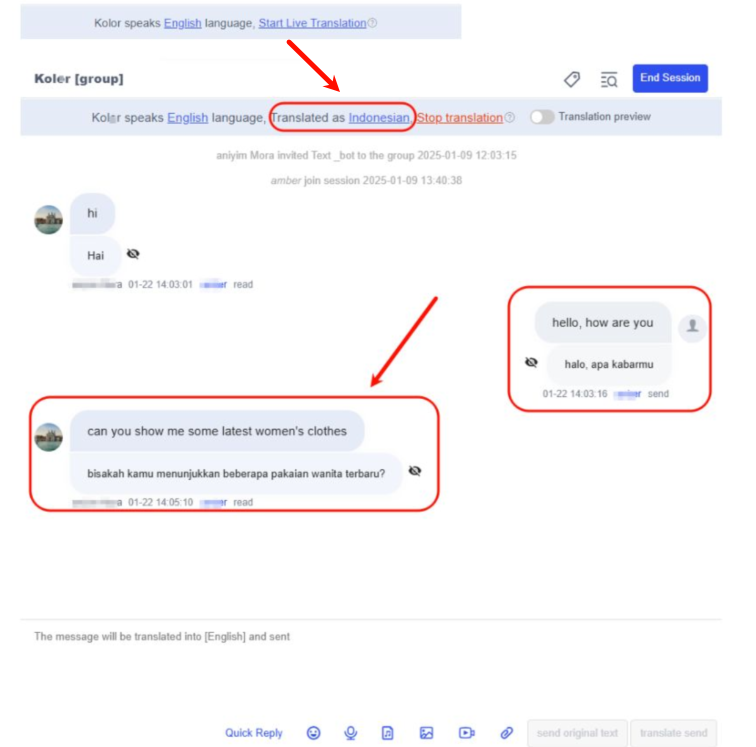
Task: Send a video using video icon
Action: click(466, 733)
